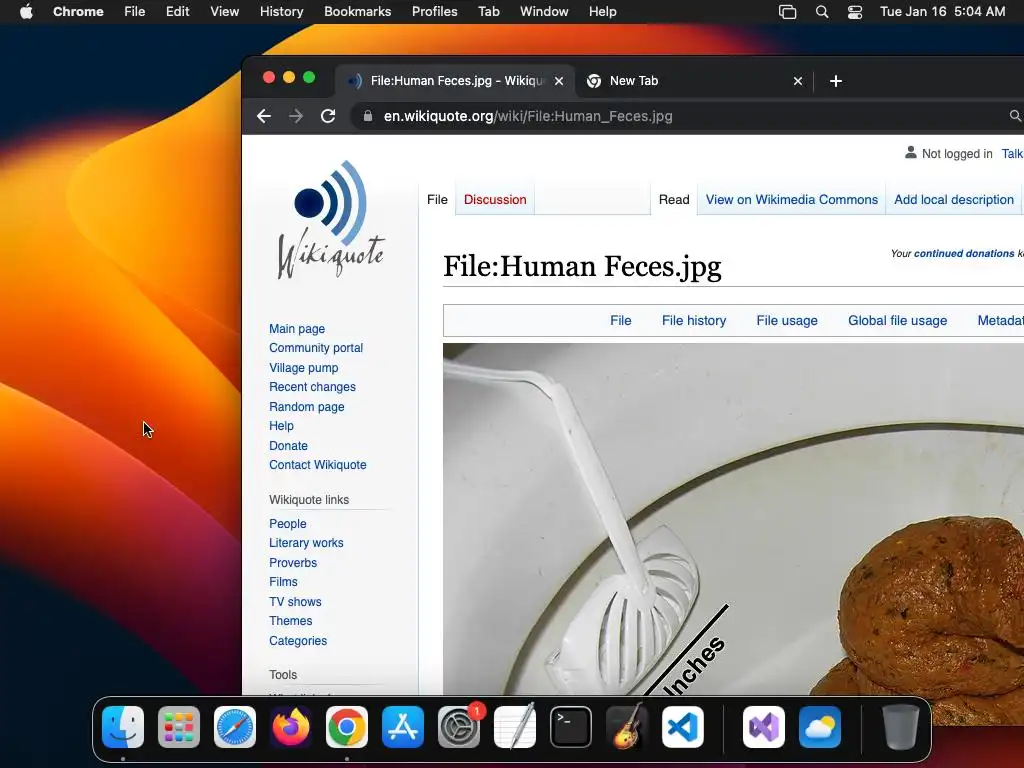Viewport: 1024px width, 768px height.
Task: Open the Community portal link
Action: tap(316, 348)
